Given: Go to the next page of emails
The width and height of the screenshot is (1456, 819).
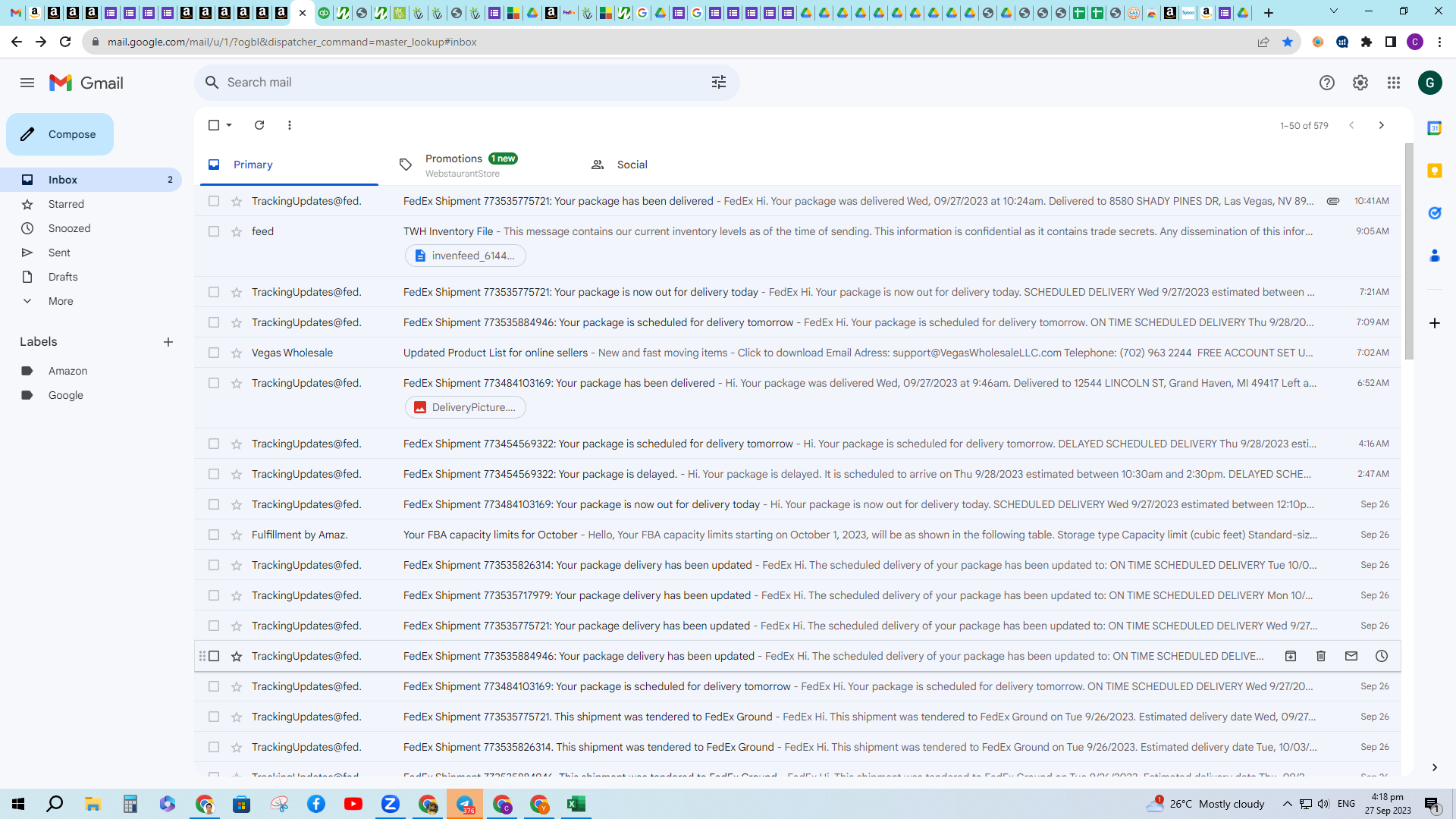Looking at the screenshot, I should (x=1382, y=125).
